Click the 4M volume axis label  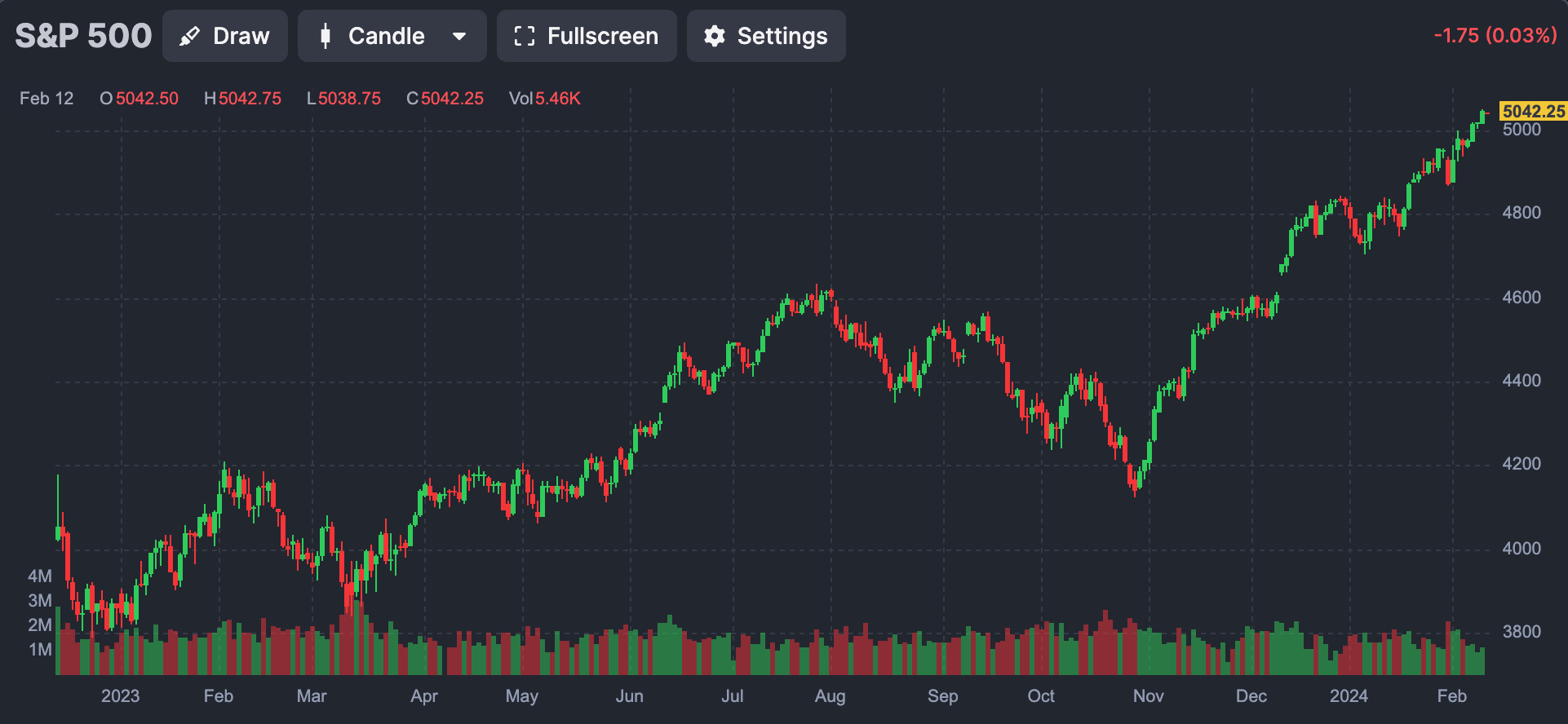tap(40, 576)
